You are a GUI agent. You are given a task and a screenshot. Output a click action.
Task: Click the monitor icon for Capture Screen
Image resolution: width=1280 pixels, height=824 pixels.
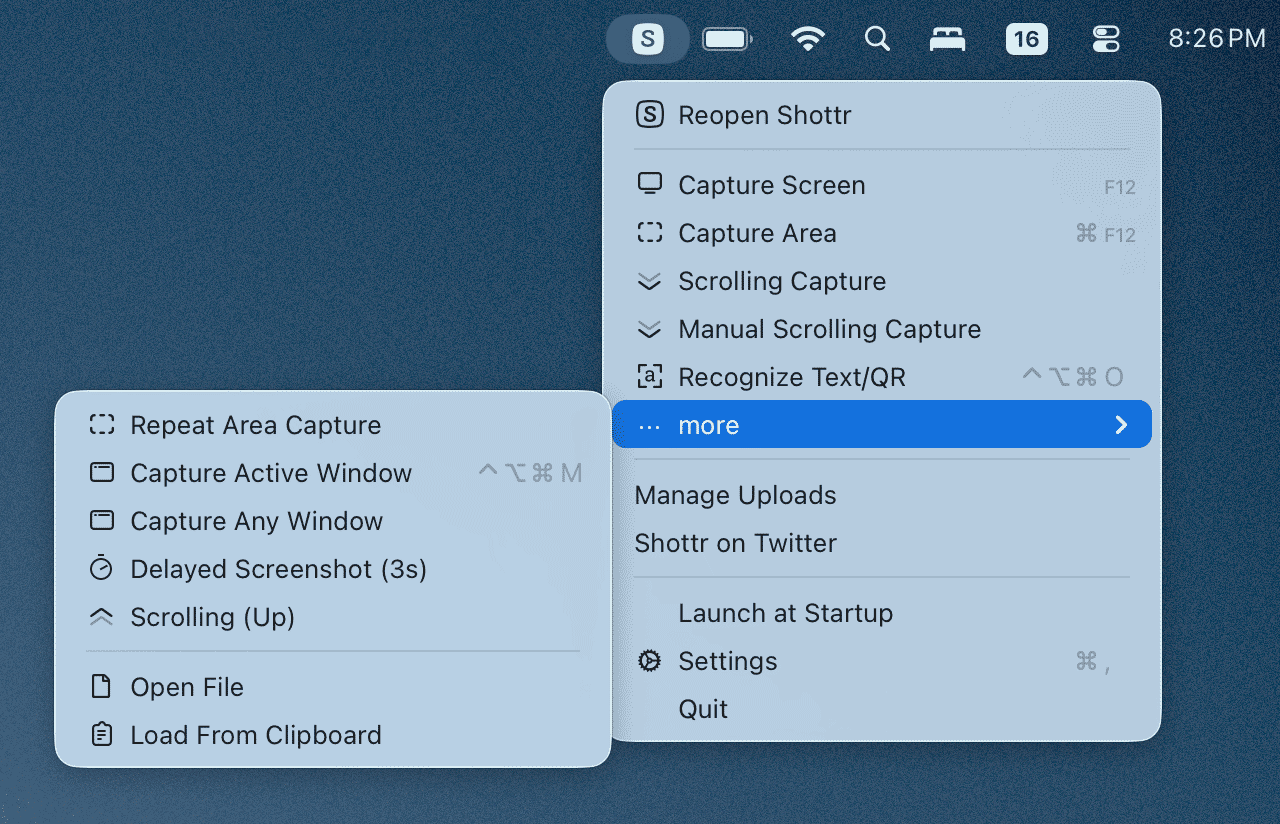click(x=650, y=185)
